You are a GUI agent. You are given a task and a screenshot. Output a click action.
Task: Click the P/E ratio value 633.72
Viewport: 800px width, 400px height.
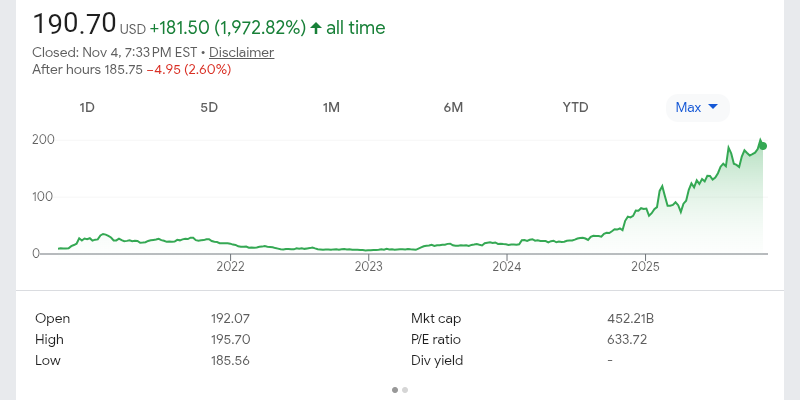point(628,339)
